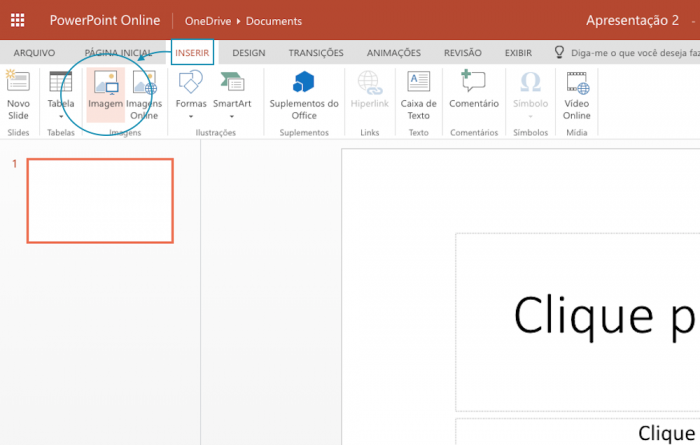700x445 pixels.
Task: Click the slide subtitle placeholder
Action: (578, 432)
